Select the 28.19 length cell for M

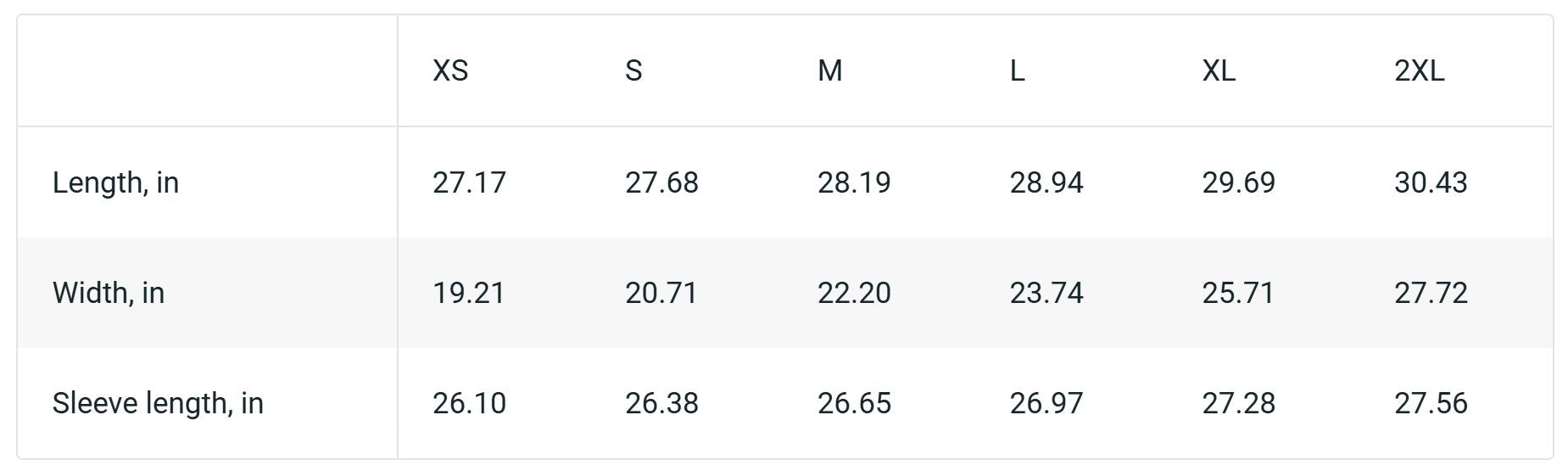854,182
